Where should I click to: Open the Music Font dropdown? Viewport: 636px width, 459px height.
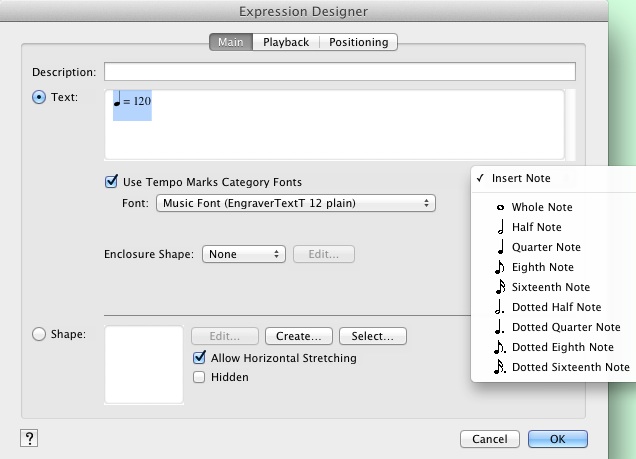click(295, 203)
